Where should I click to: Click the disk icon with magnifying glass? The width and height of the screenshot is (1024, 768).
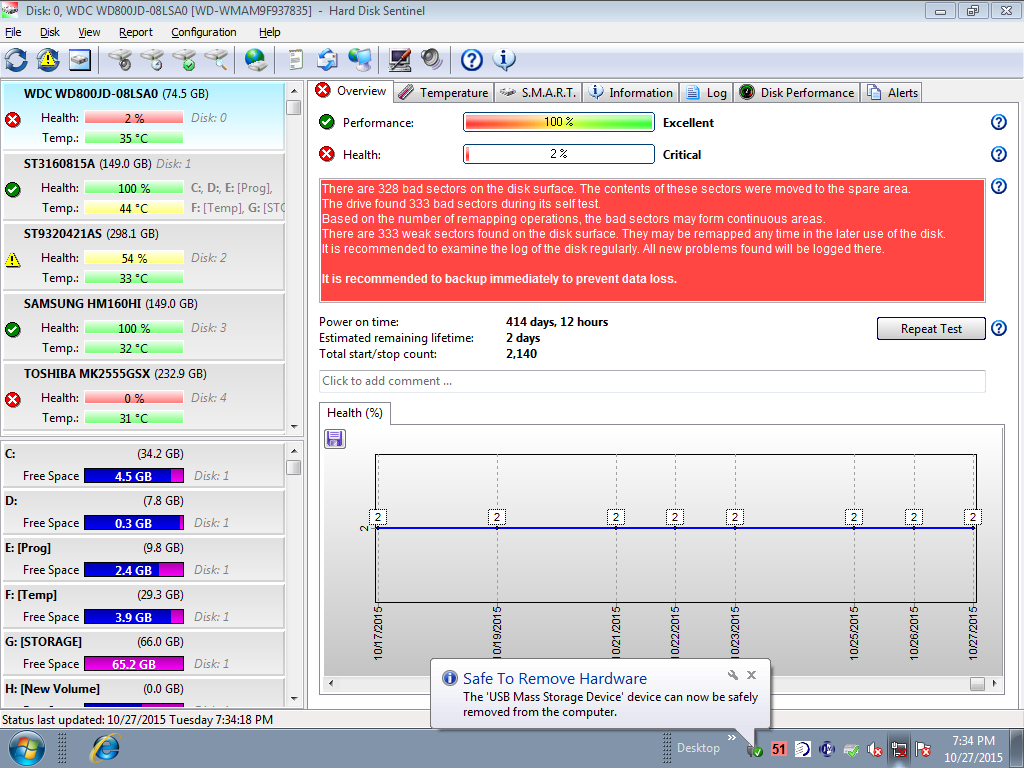pyautogui.click(x=216, y=60)
